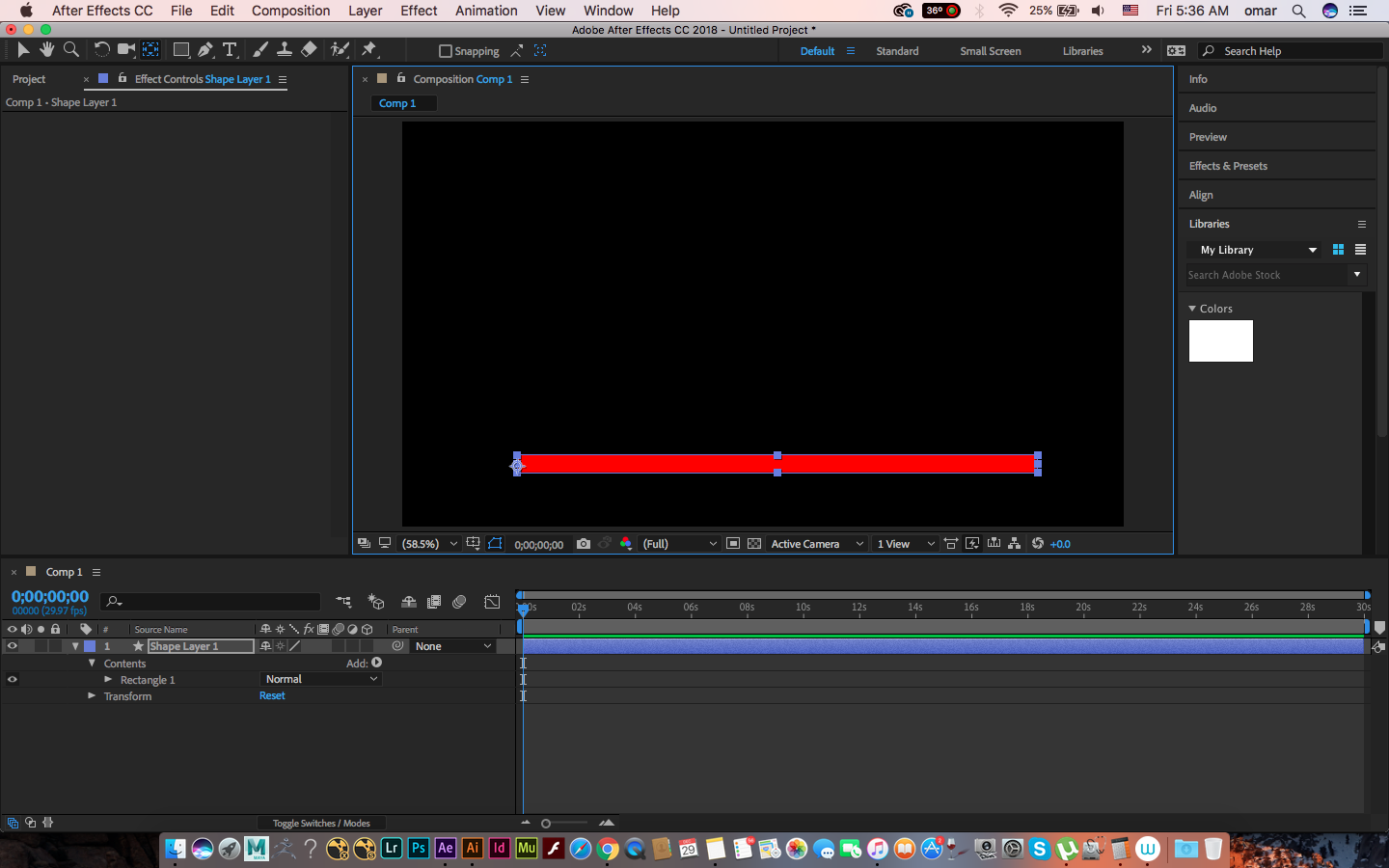Click the Composition Flowchart icon in viewer

1014,544
